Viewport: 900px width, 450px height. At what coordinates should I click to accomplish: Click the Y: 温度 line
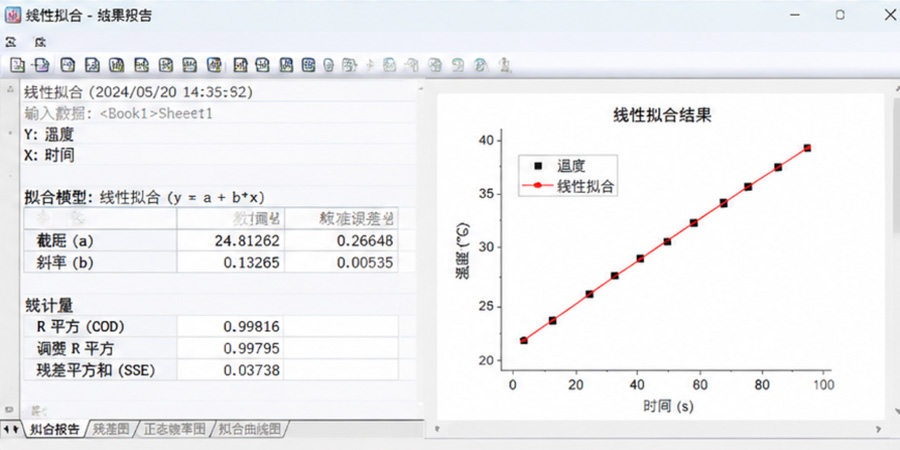click(49, 134)
